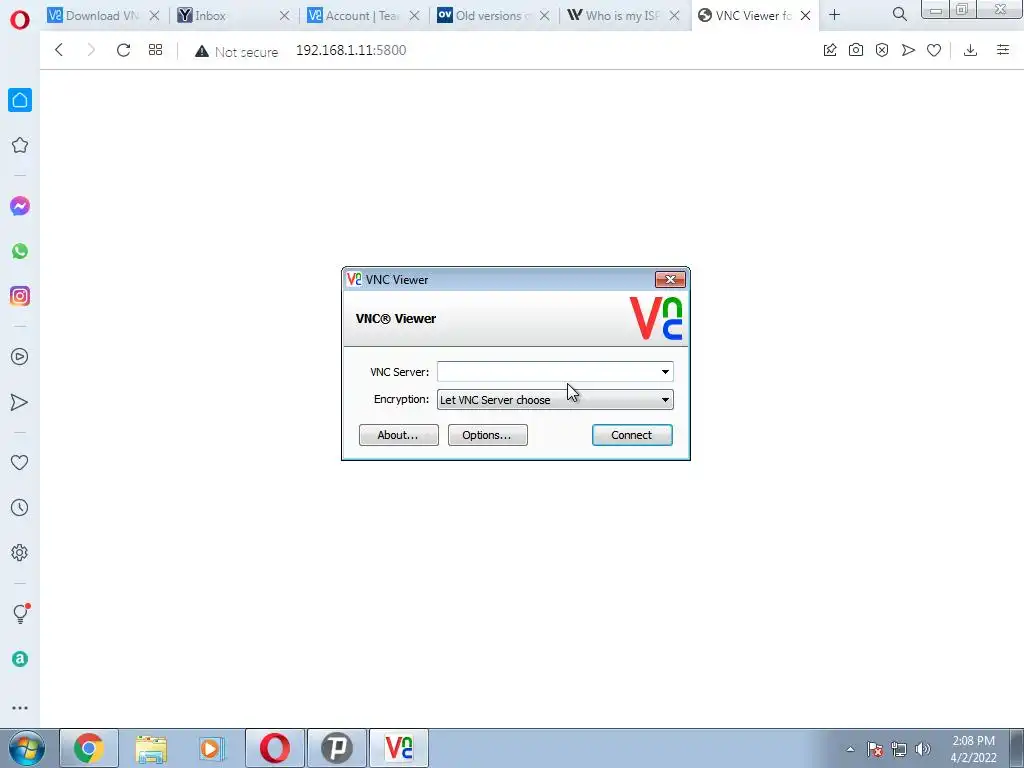Go back with the browser back arrow
The width and height of the screenshot is (1024, 768).
coord(59,50)
